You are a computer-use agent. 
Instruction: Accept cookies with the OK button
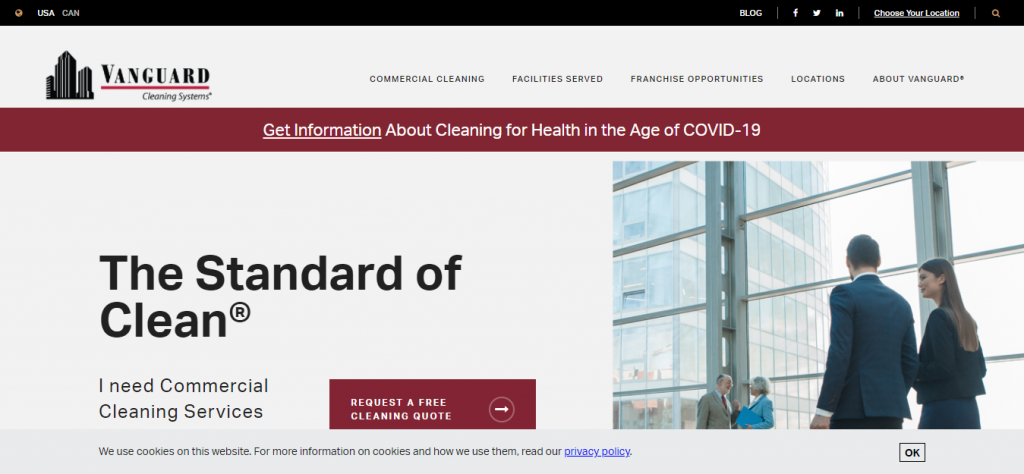click(911, 452)
